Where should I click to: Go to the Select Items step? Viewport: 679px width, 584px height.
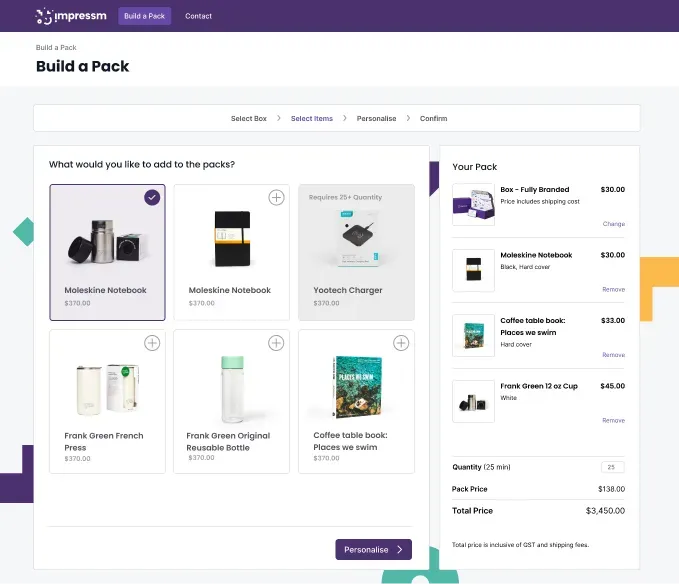point(312,118)
